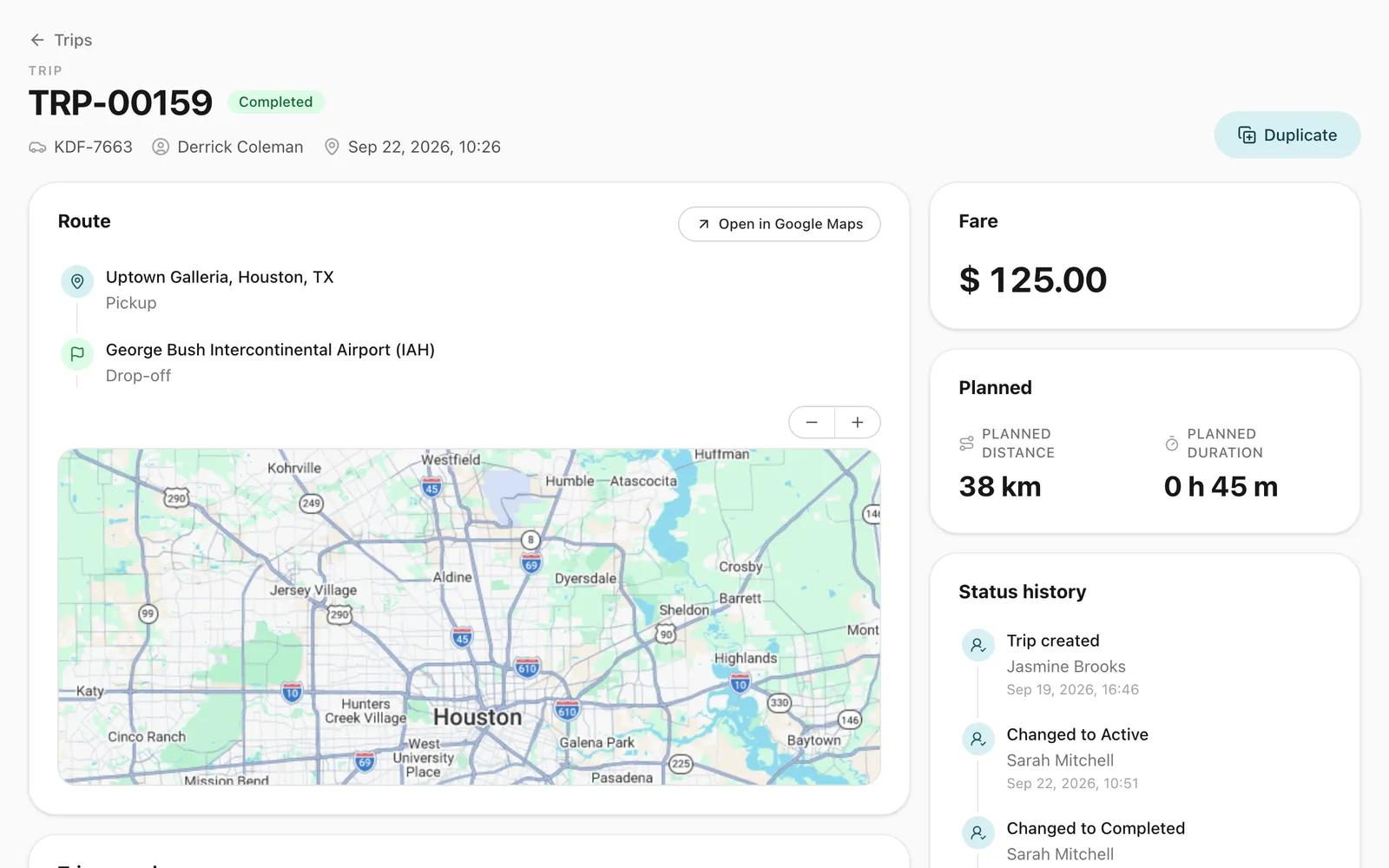This screenshot has height=868, width=1389.
Task: Click the driver person icon
Action: click(161, 147)
